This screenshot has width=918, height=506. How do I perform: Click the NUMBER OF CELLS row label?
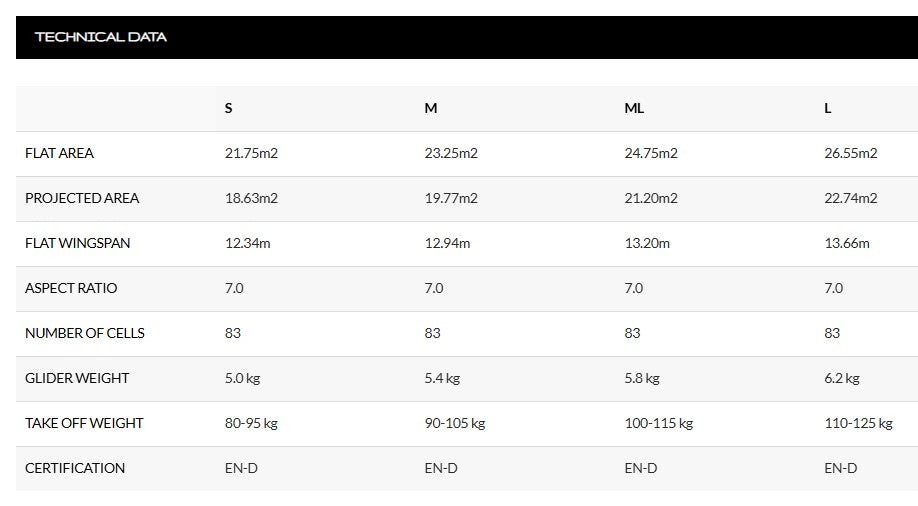point(85,333)
